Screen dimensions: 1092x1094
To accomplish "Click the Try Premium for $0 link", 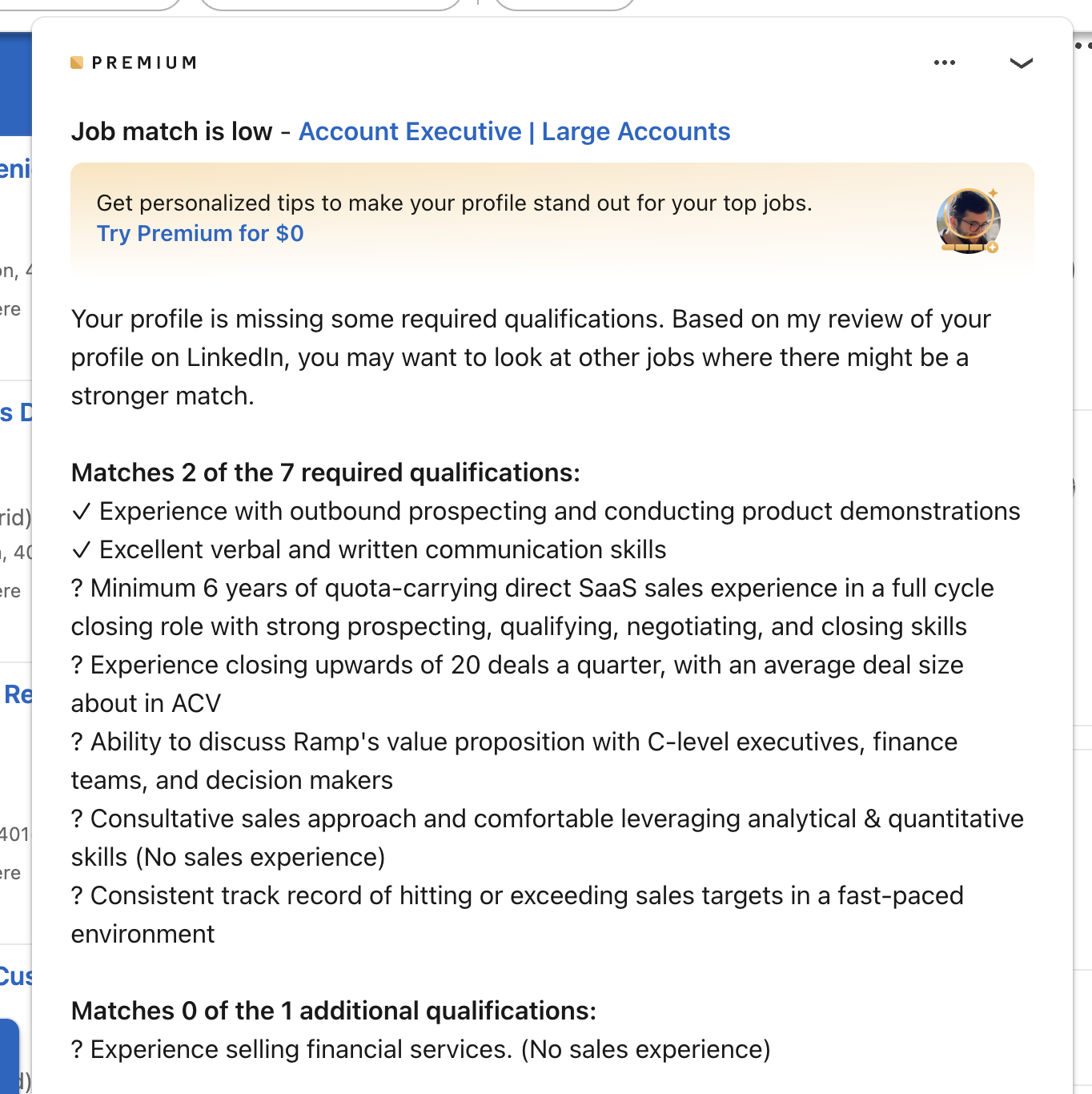I will (x=200, y=233).
